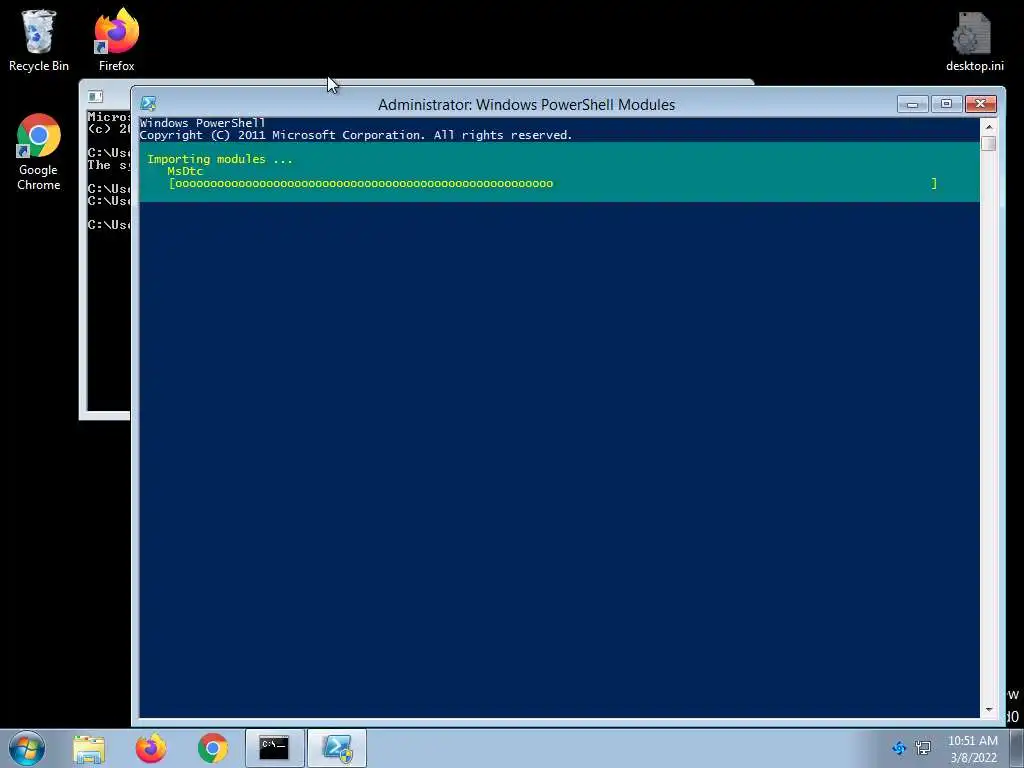Select the desktop.ini file icon
The height and width of the screenshot is (768, 1024).
click(x=974, y=40)
